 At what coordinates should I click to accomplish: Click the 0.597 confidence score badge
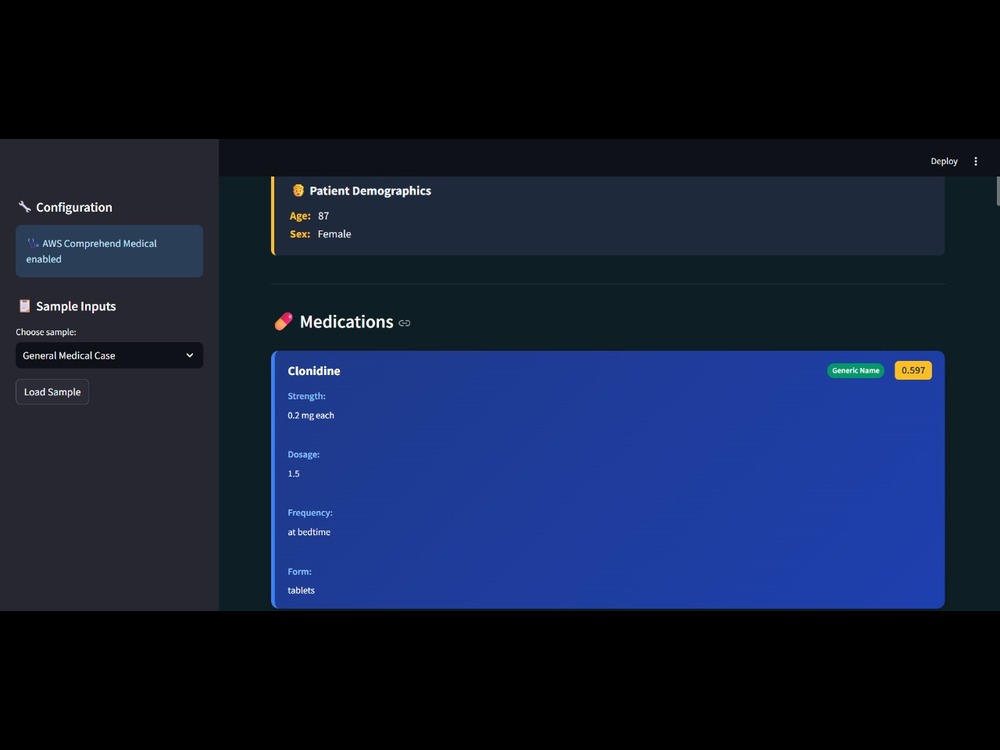click(x=913, y=371)
